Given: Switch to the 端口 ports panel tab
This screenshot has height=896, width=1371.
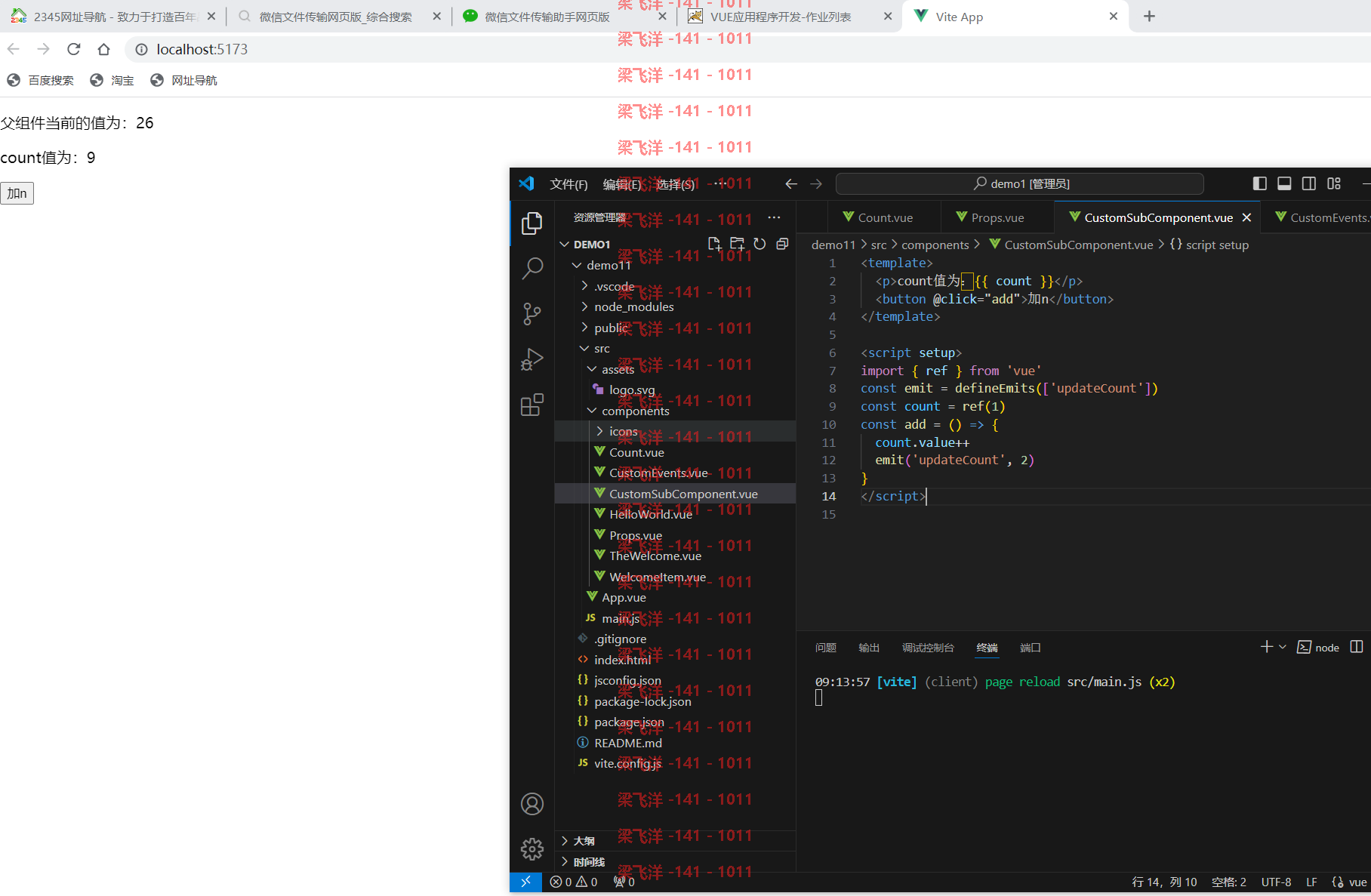Looking at the screenshot, I should (1031, 648).
